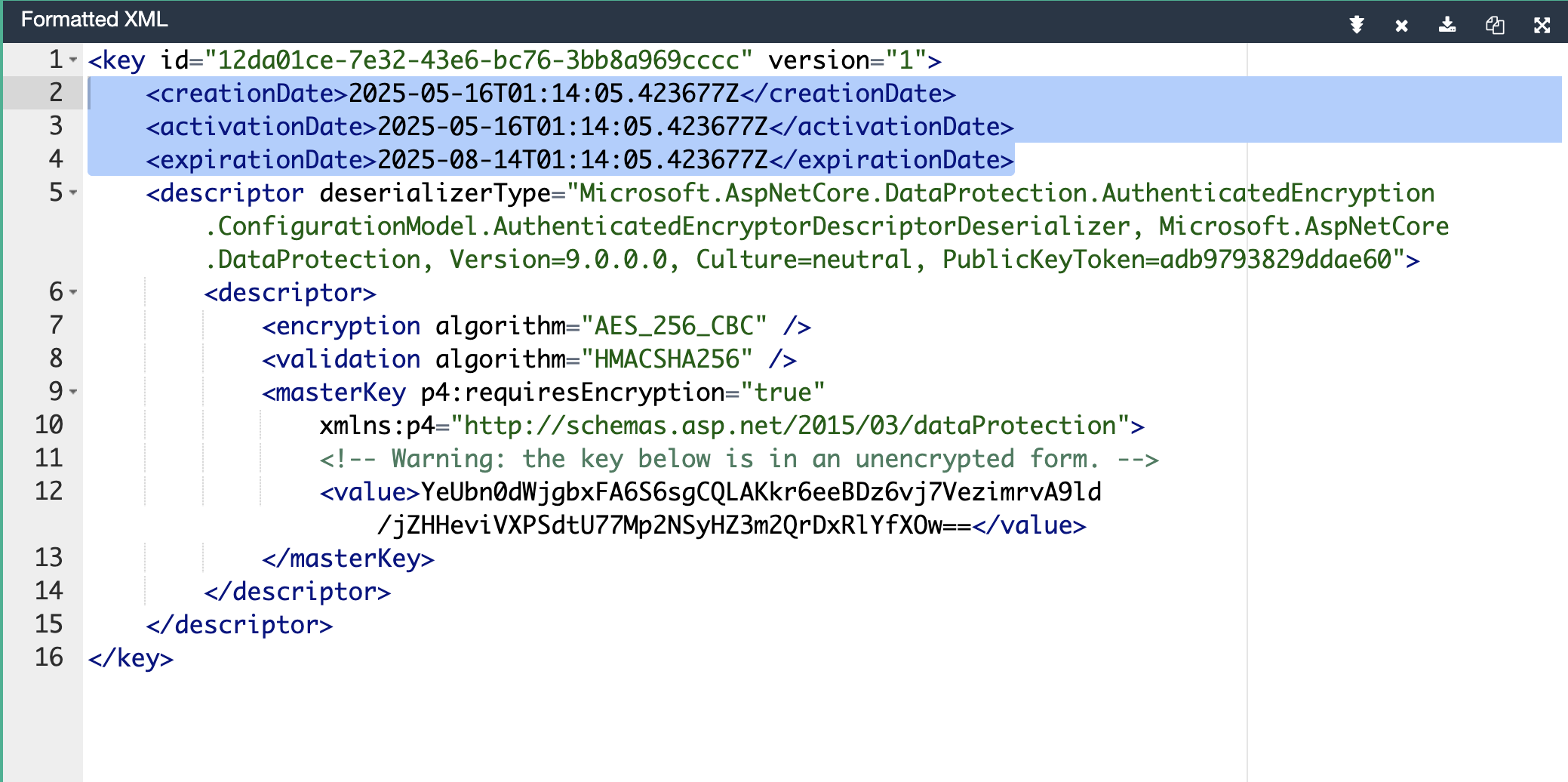This screenshot has width=1568, height=782.
Task: Click the triple down-arrow icon in header
Action: [1357, 25]
